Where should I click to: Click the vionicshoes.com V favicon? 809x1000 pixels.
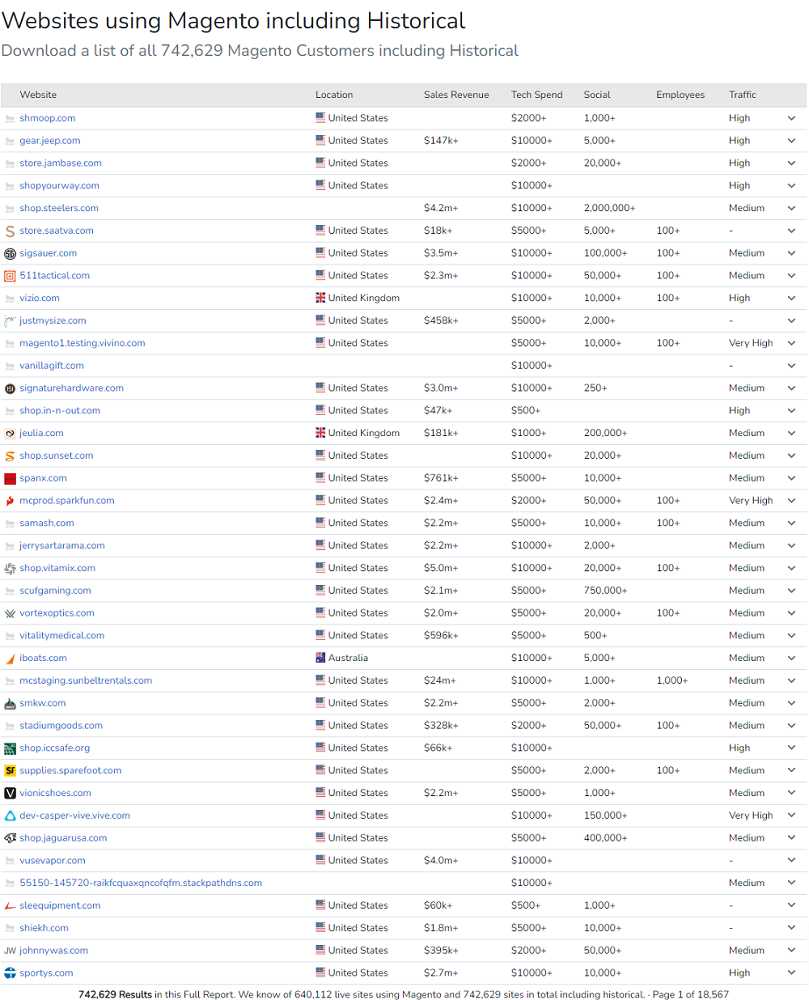click(x=10, y=793)
